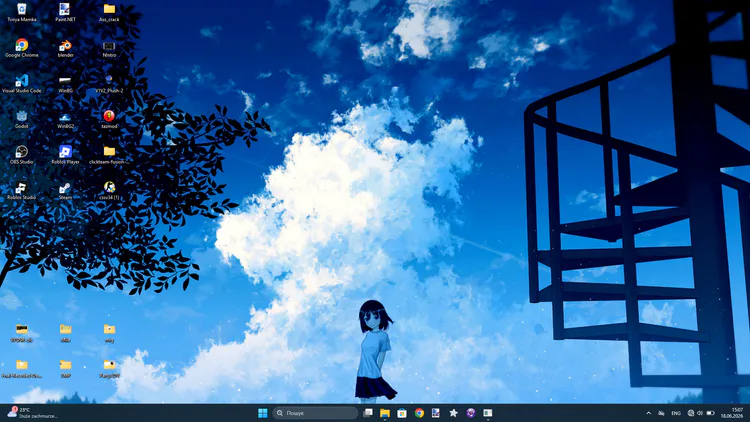This screenshot has height=422, width=750.
Task: Open the star icon app on the taskbar
Action: (x=453, y=413)
